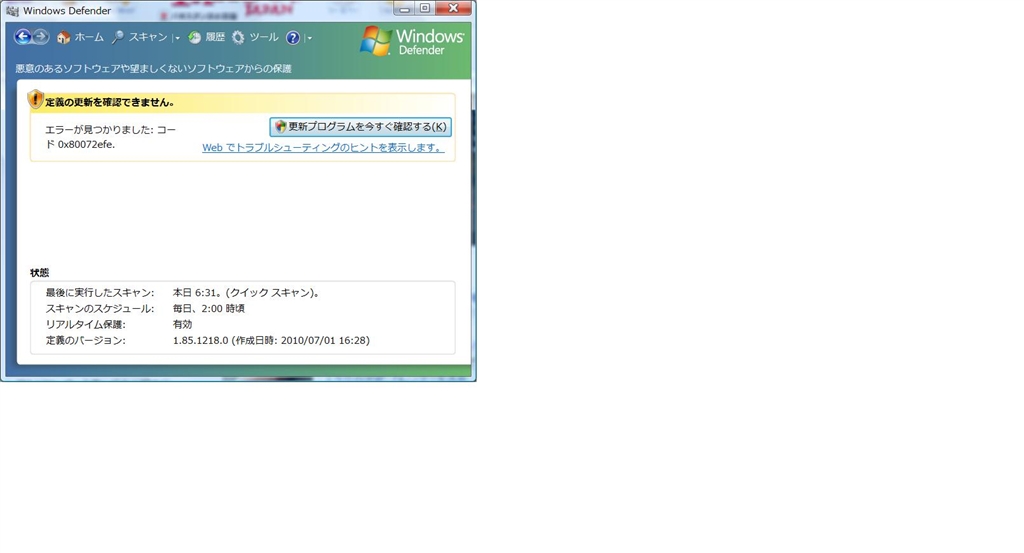Click the スキャン toolbar label
Screen dimensions: 1024x553
[x=148, y=37]
